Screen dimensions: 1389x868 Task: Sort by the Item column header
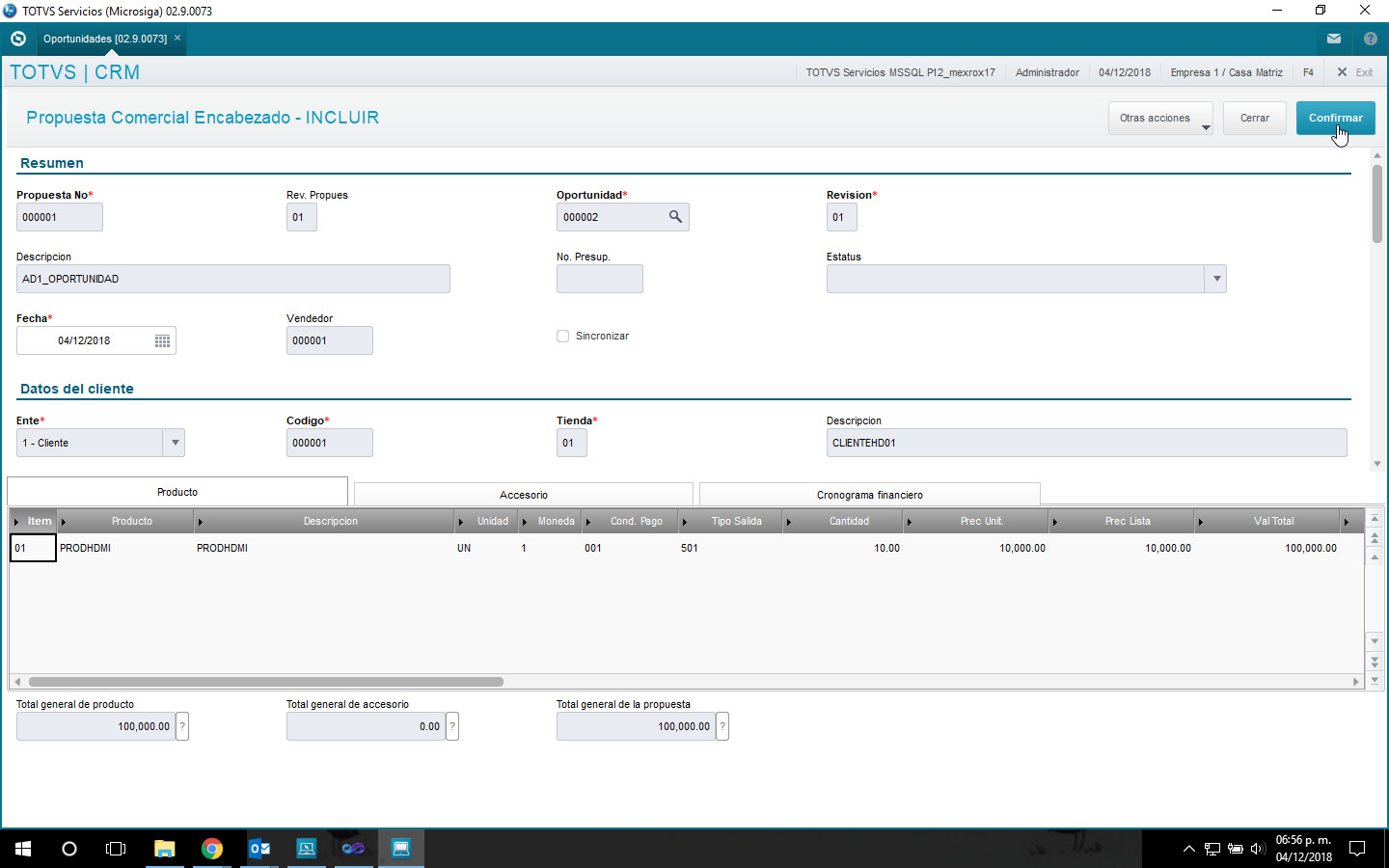[x=34, y=521]
